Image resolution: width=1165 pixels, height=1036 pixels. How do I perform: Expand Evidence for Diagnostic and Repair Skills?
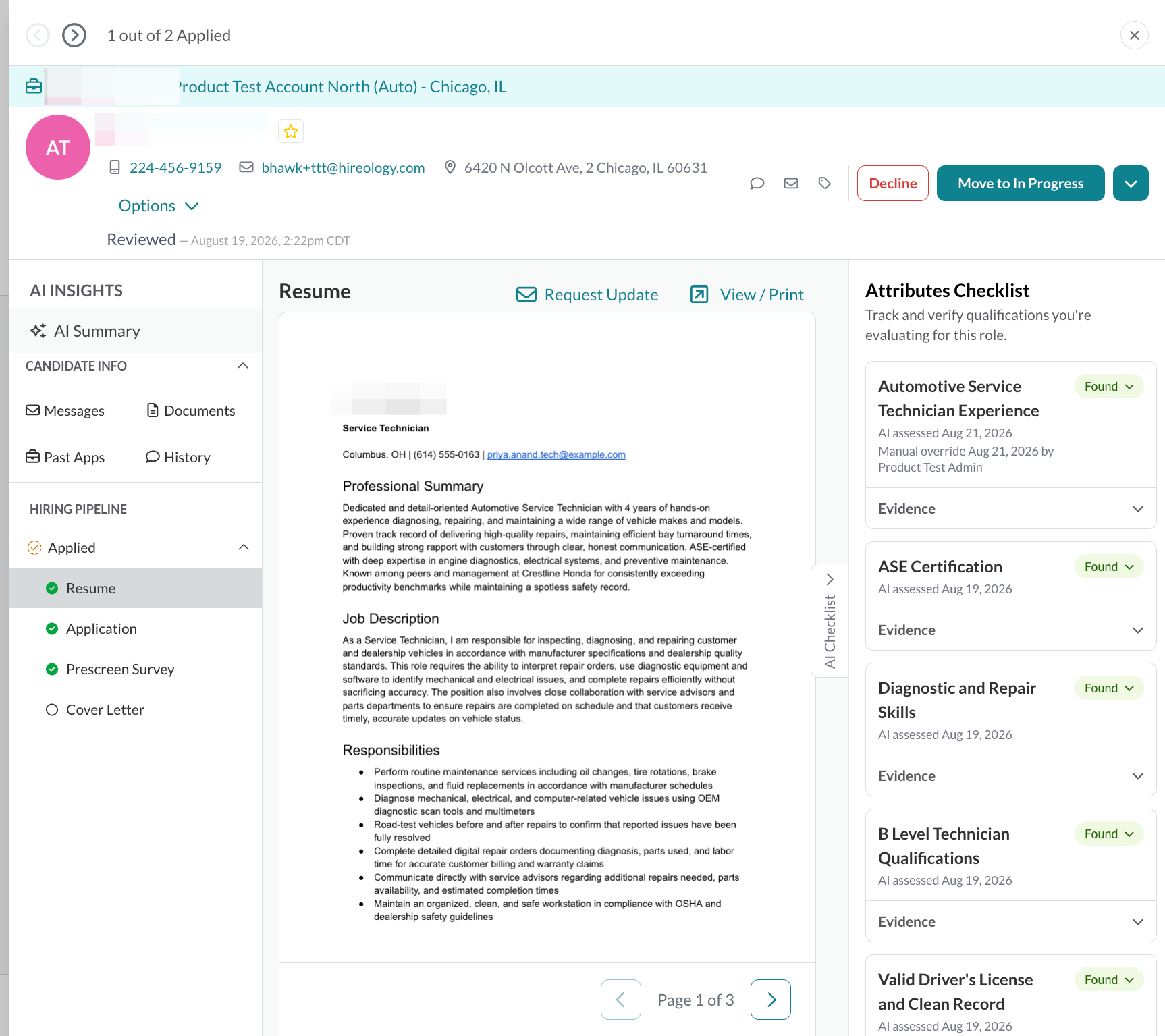[x=1011, y=775]
